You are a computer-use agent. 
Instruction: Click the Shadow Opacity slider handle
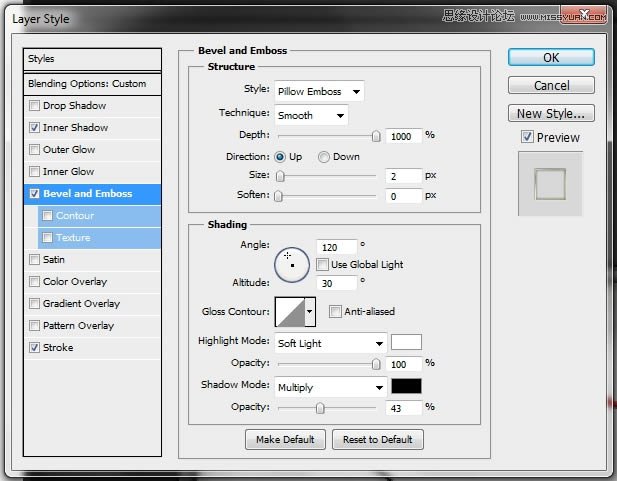(x=320, y=408)
